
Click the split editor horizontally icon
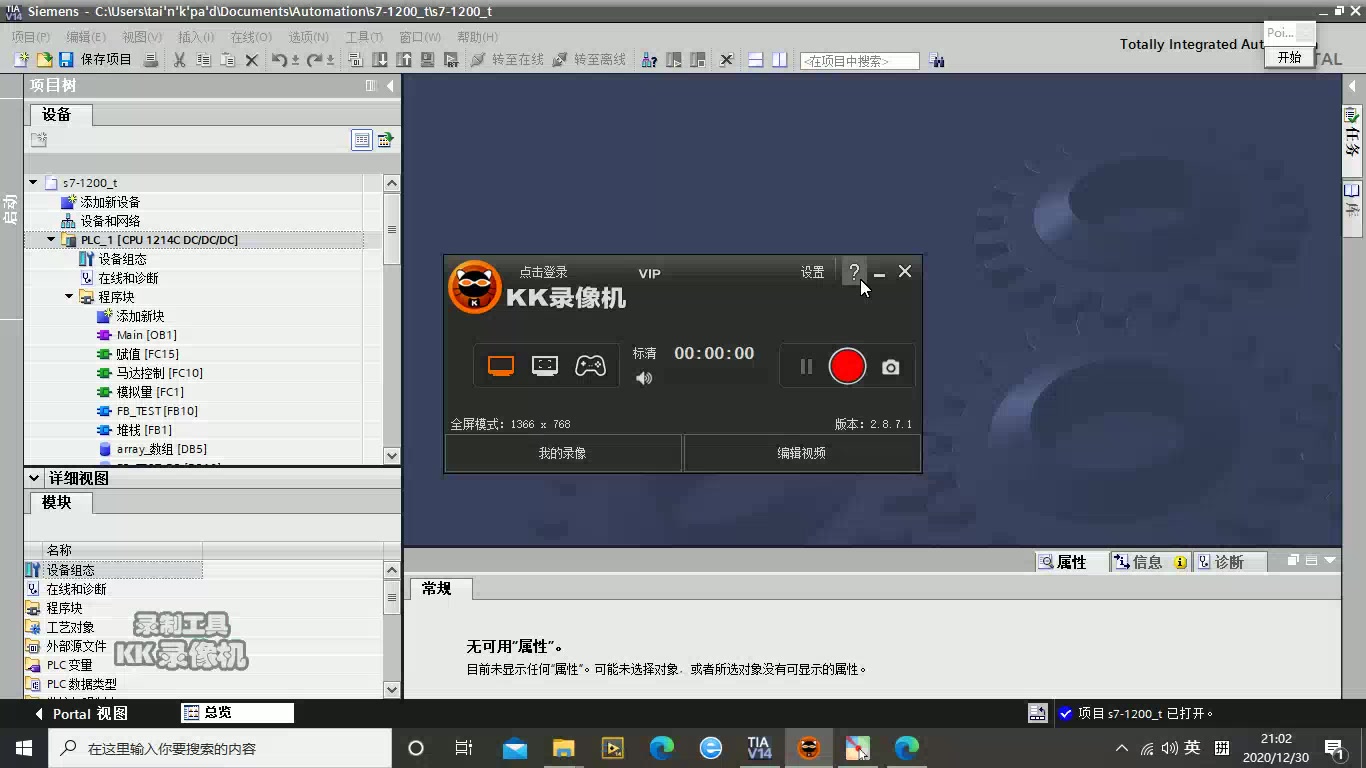click(x=756, y=60)
